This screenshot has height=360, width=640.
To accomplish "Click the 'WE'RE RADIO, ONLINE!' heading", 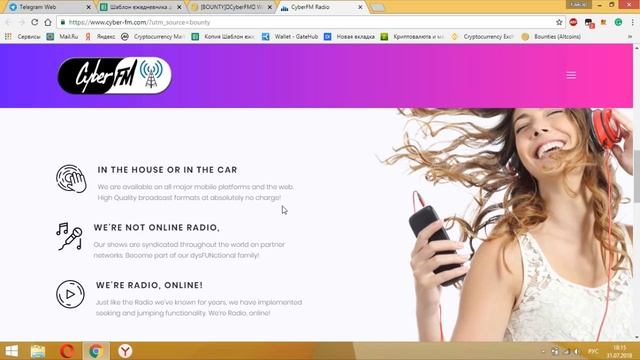I will 149,285.
